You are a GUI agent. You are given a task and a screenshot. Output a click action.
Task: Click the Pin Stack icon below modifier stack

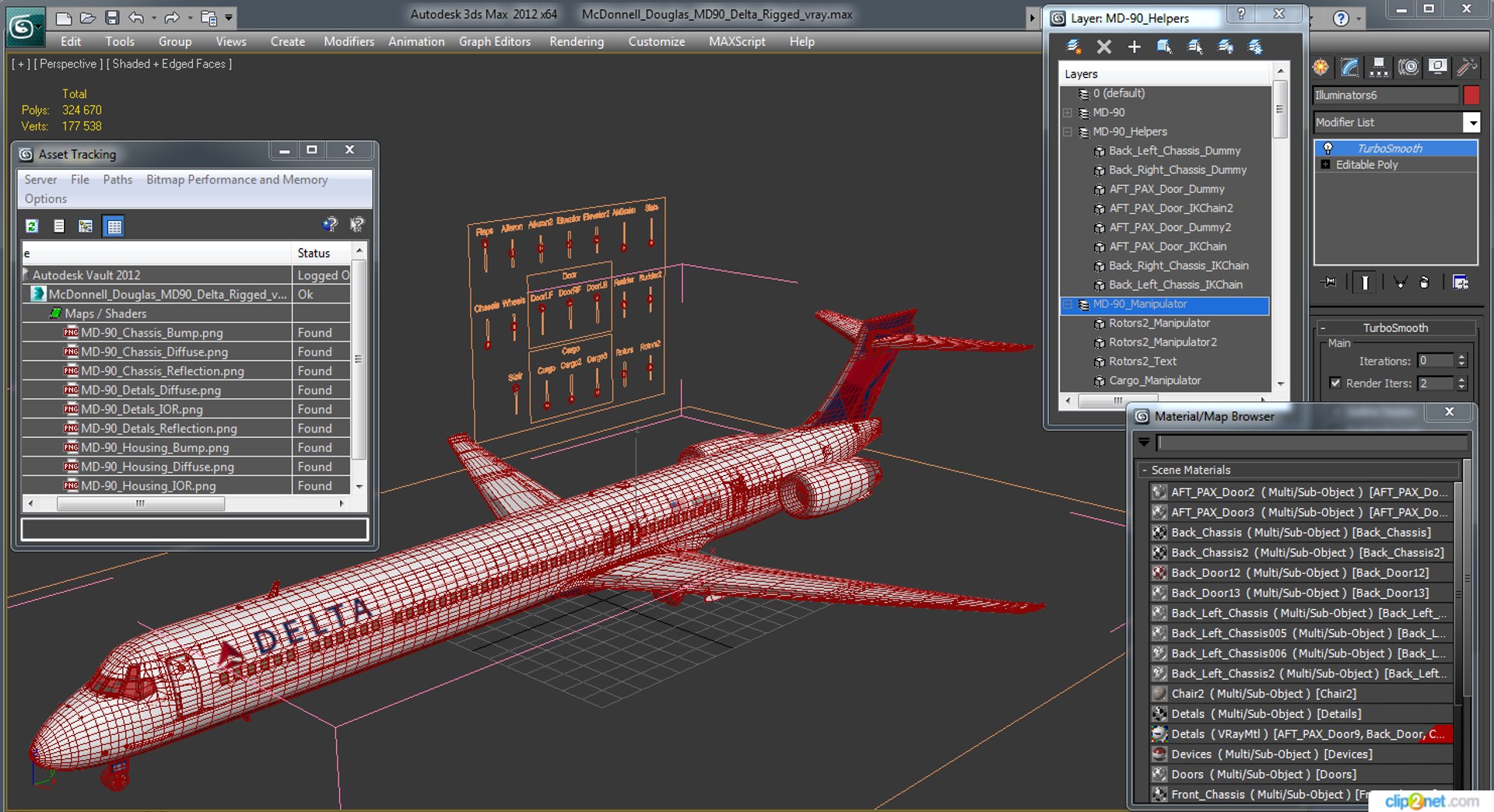click(1330, 282)
